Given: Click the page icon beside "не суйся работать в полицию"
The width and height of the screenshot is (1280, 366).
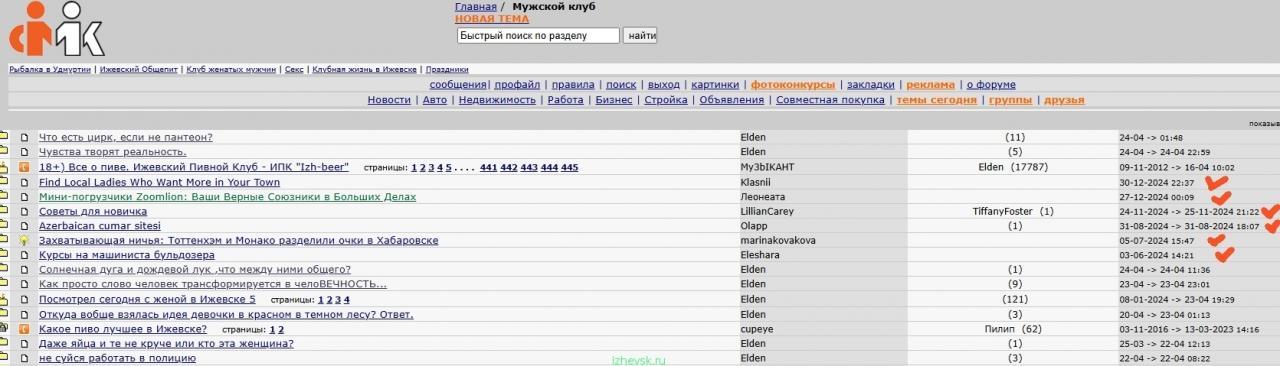Looking at the screenshot, I should coord(25,358).
